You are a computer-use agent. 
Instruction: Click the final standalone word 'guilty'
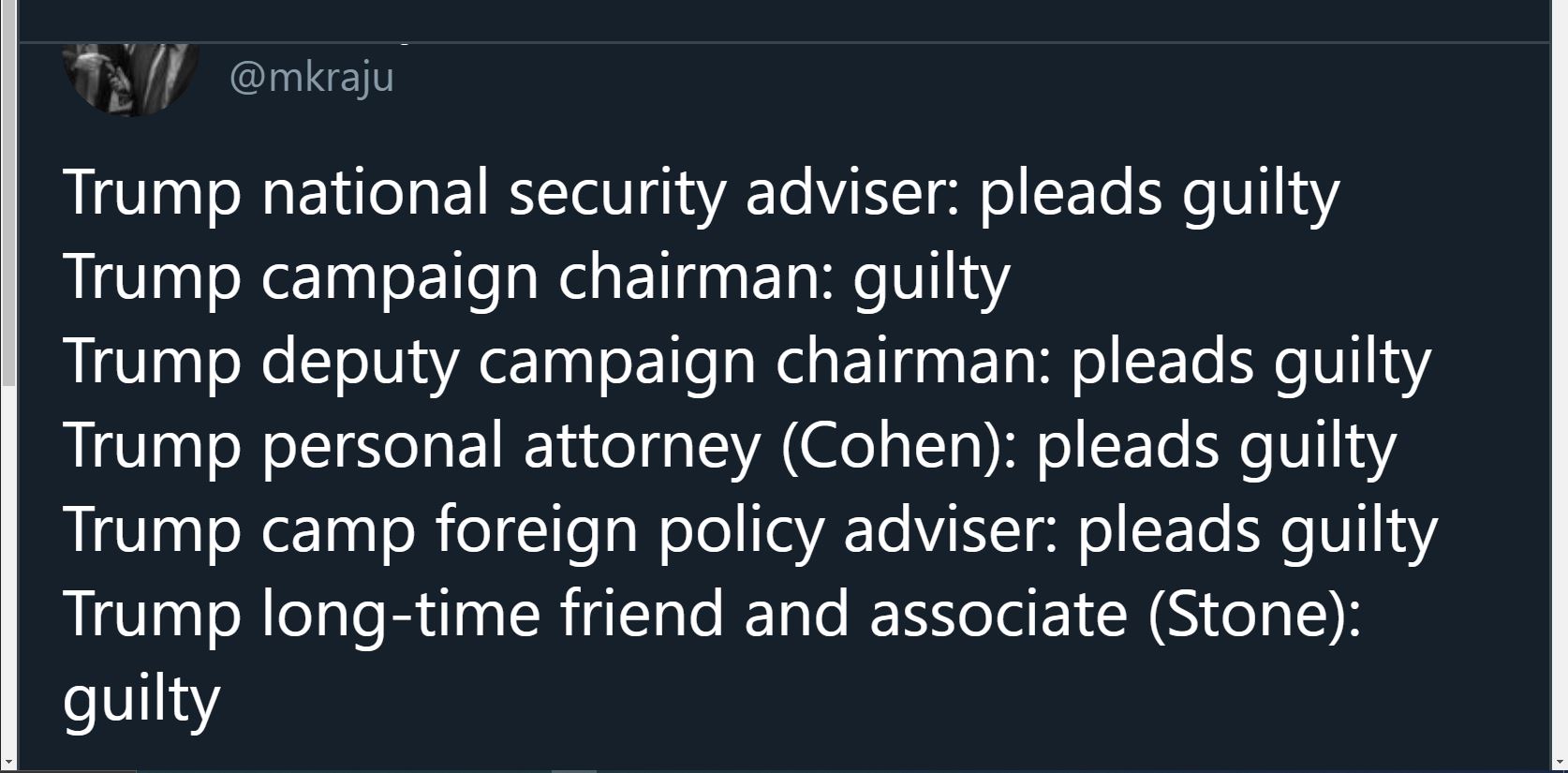[141, 699]
